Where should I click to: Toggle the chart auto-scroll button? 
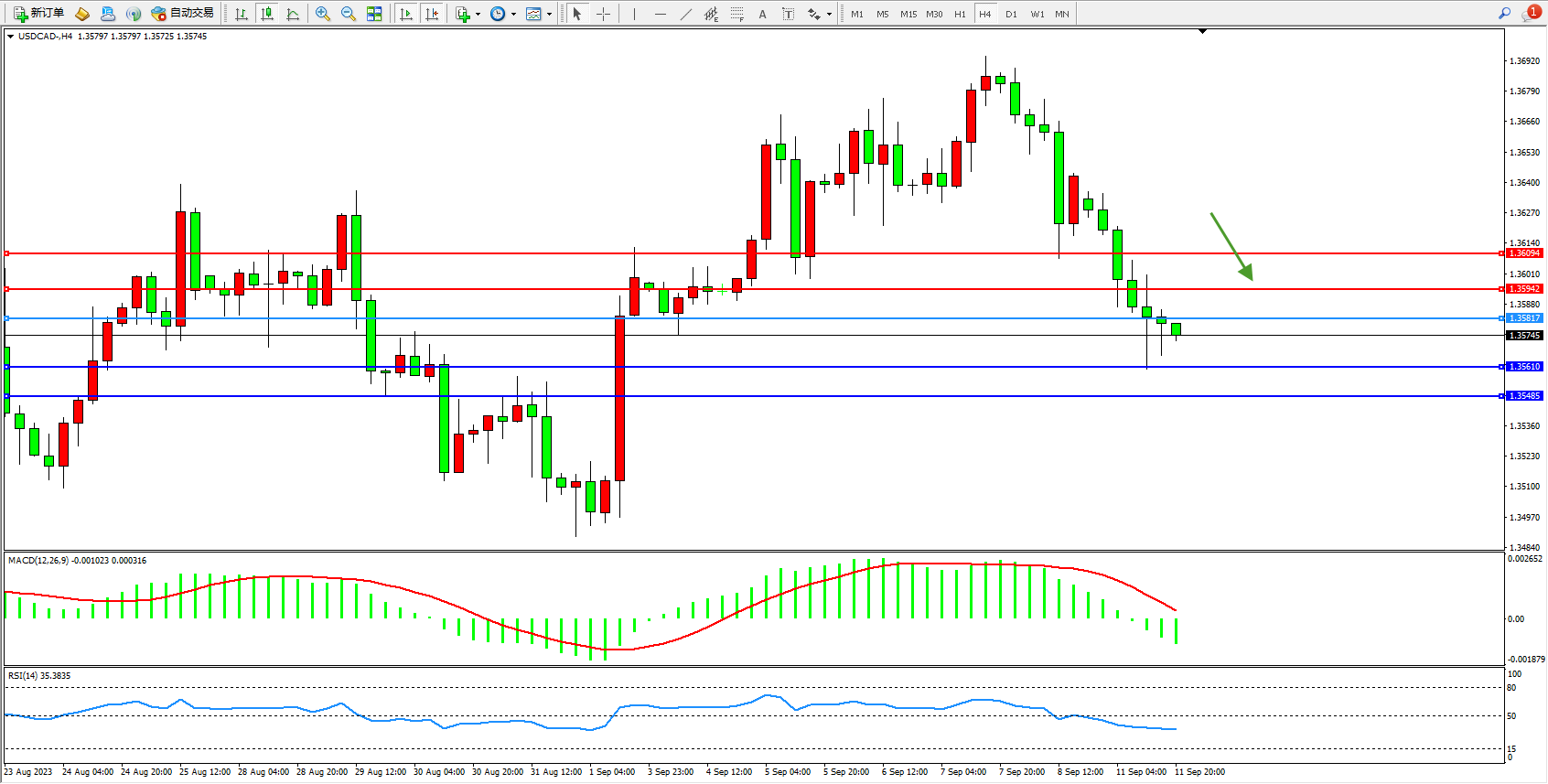[407, 14]
